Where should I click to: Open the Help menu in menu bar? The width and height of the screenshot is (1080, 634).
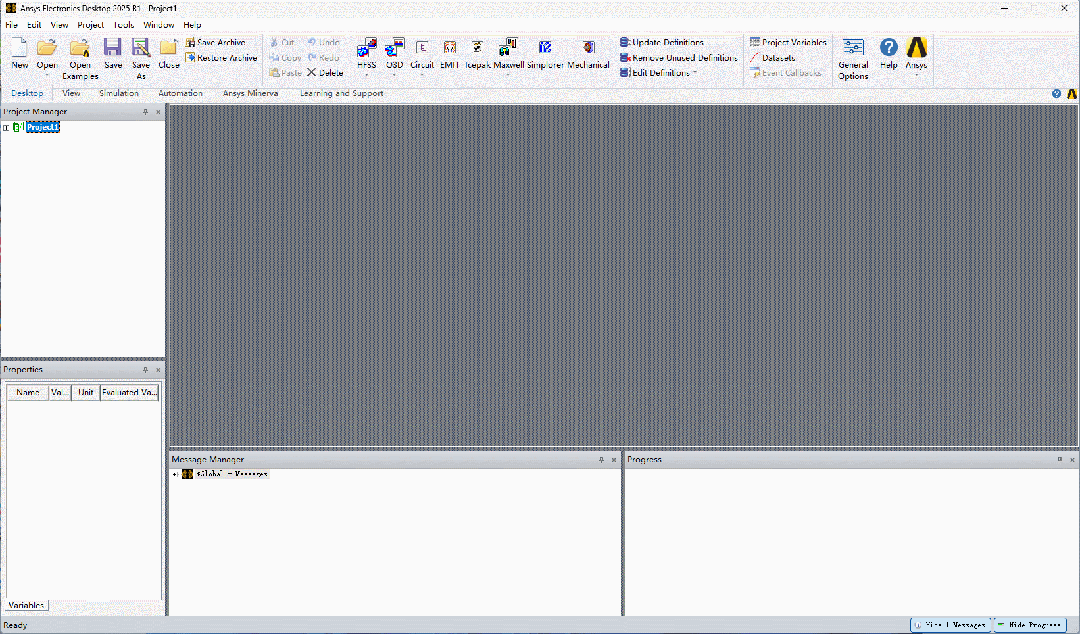[x=192, y=25]
